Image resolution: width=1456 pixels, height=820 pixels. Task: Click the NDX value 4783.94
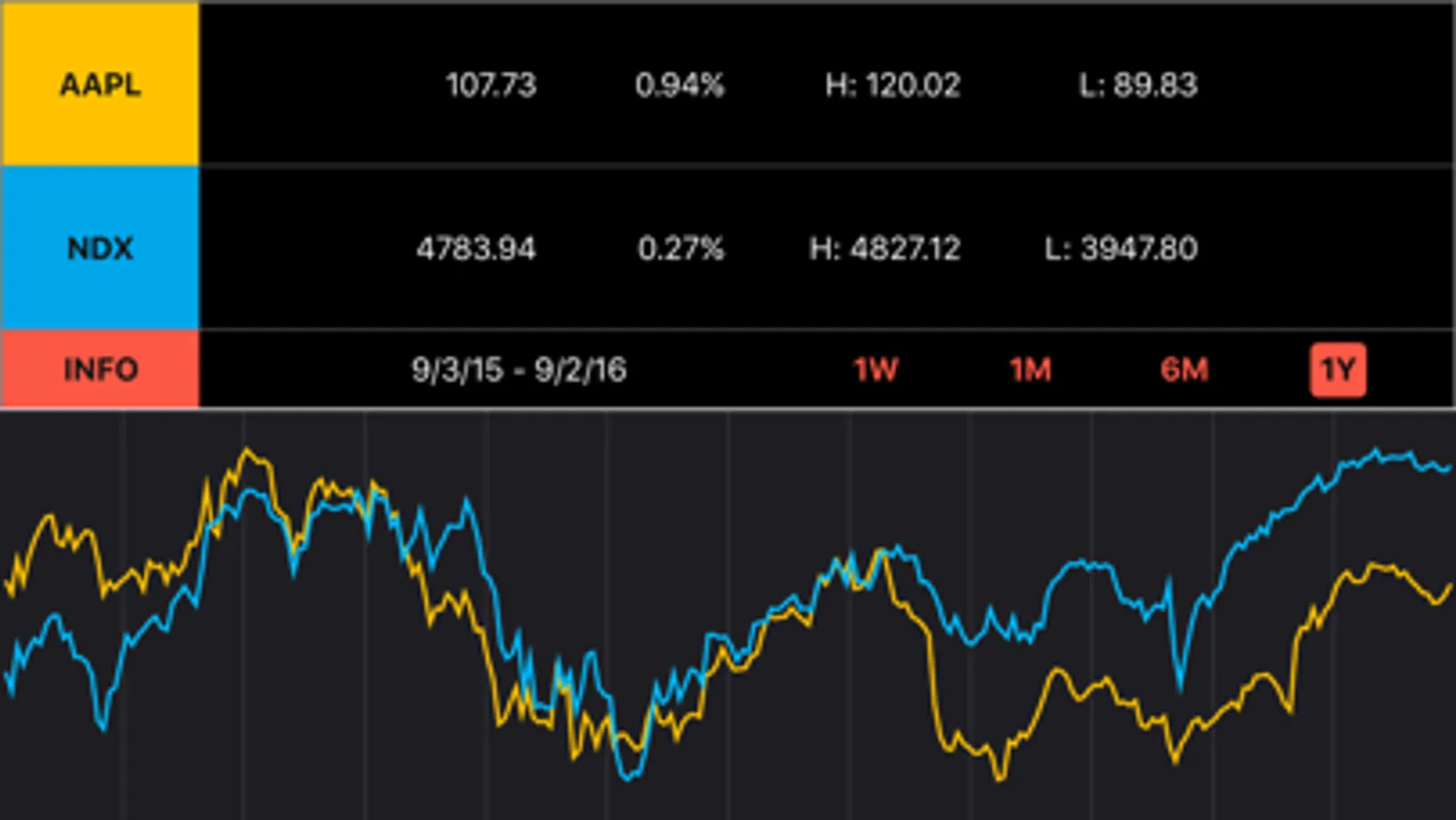pyautogui.click(x=476, y=248)
